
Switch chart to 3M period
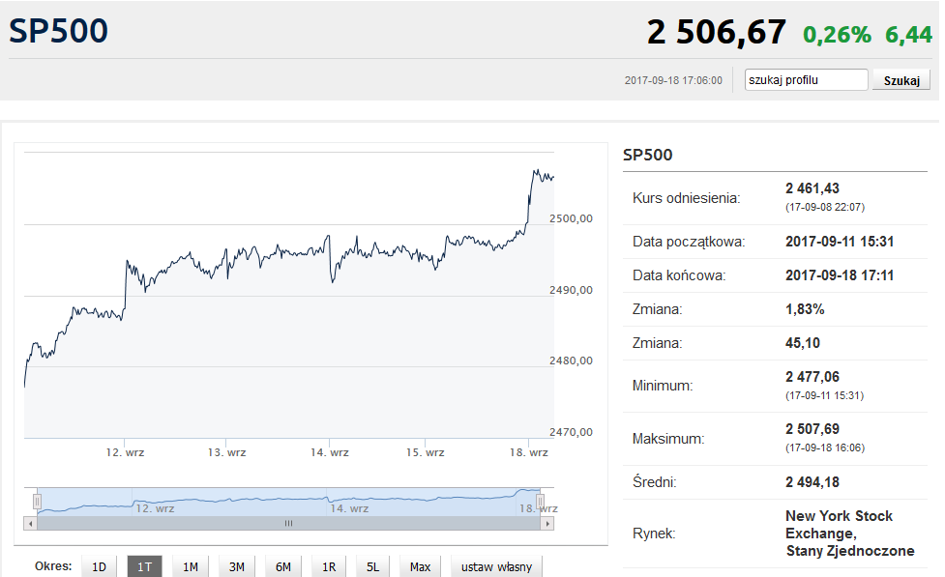click(x=236, y=567)
